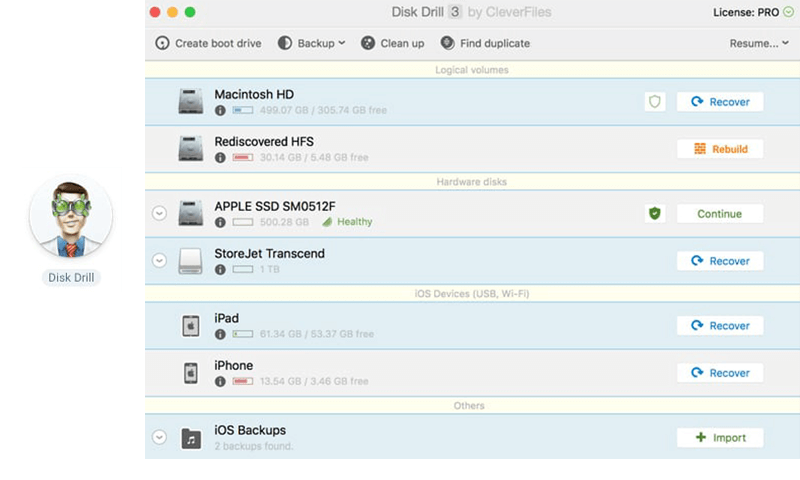800x480 pixels.
Task: Click the Healthy status leaf icon
Action: [x=327, y=222]
